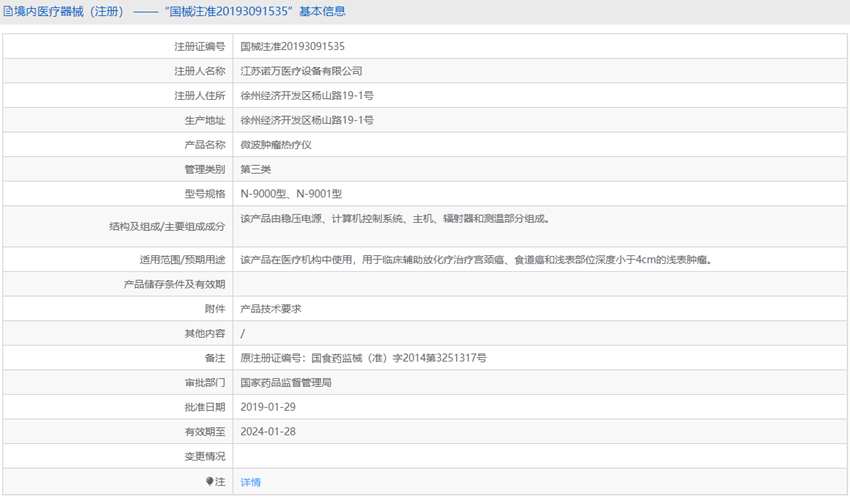The height and width of the screenshot is (498, 850).
Task: Click management class value 第三类
Action: pyautogui.click(x=255, y=169)
